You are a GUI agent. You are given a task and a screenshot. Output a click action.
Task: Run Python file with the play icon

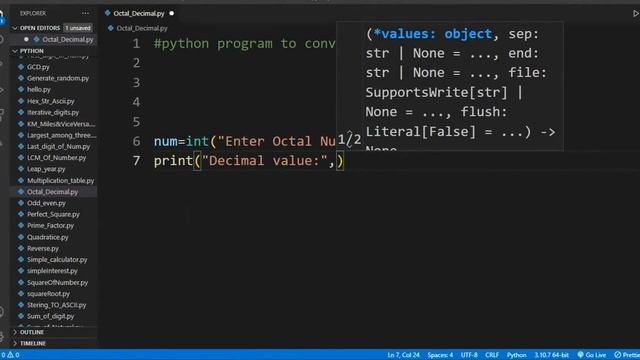pyautogui.click(x=635, y=13)
